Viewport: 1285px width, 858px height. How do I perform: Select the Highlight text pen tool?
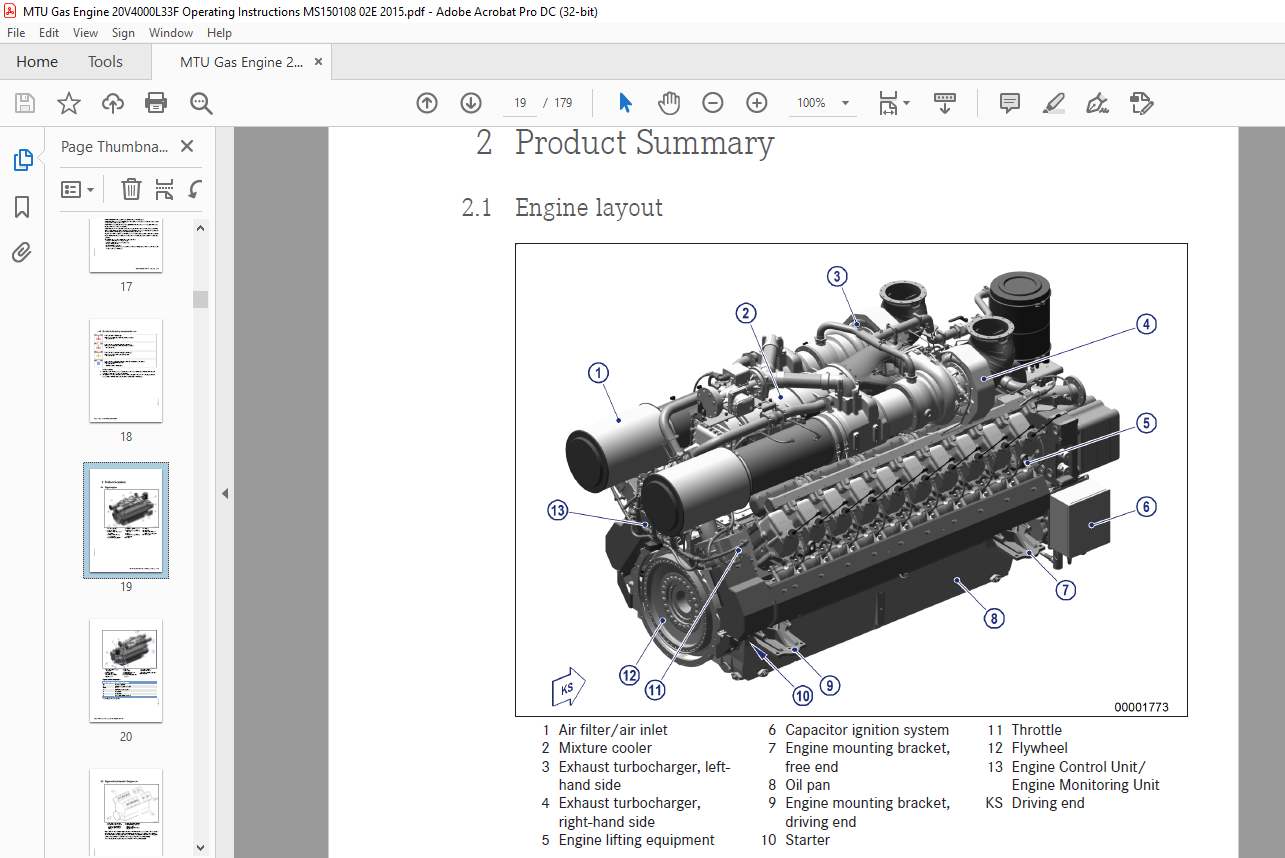(x=1053, y=103)
